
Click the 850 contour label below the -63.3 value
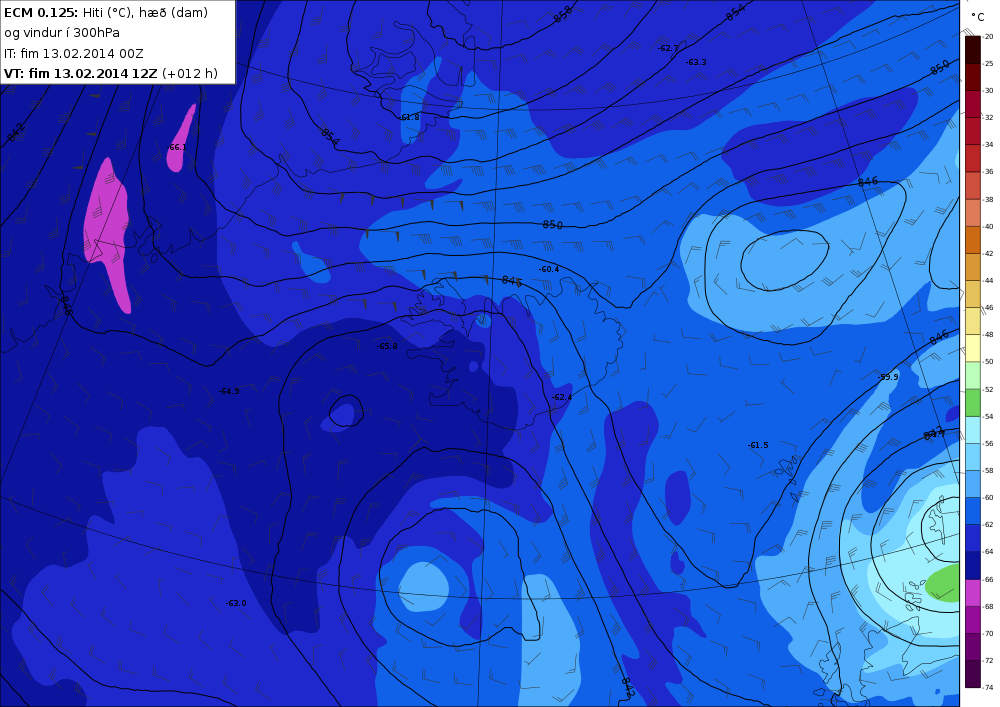940,68
